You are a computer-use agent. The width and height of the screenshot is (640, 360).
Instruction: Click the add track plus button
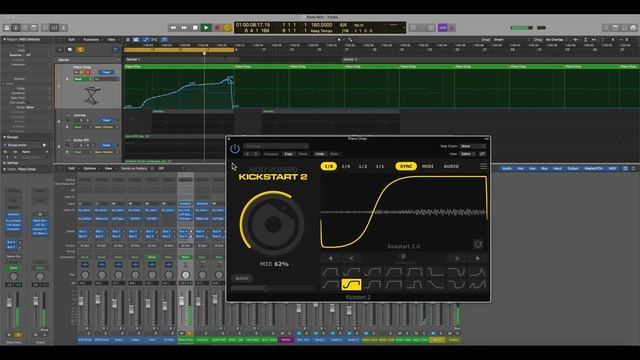(x=60, y=50)
